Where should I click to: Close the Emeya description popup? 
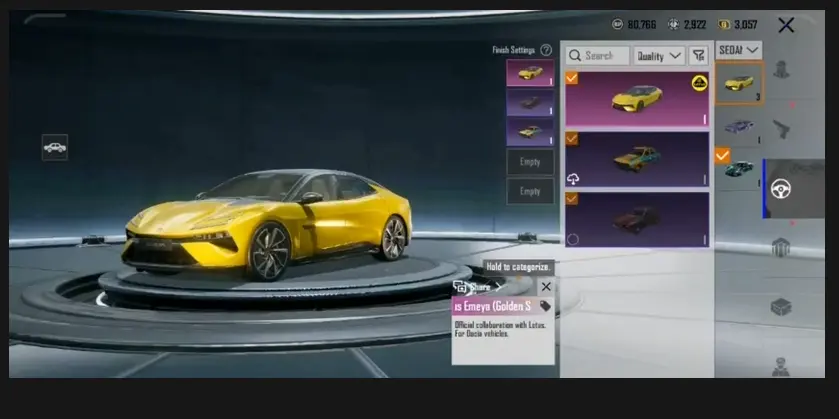(545, 287)
